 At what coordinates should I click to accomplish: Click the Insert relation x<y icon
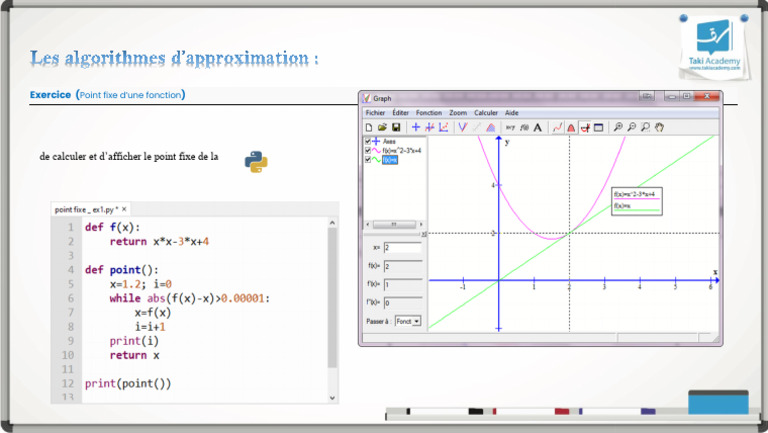510,127
